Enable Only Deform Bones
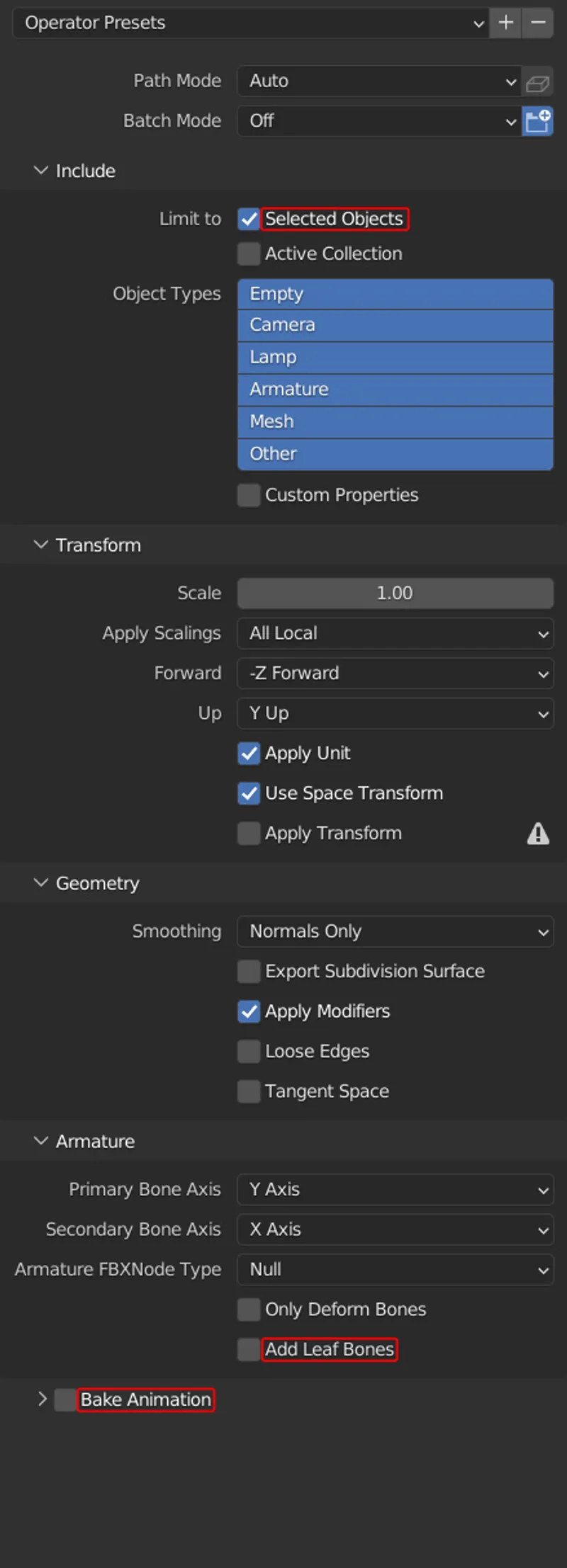This screenshot has height=1568, width=567. pos(248,1309)
